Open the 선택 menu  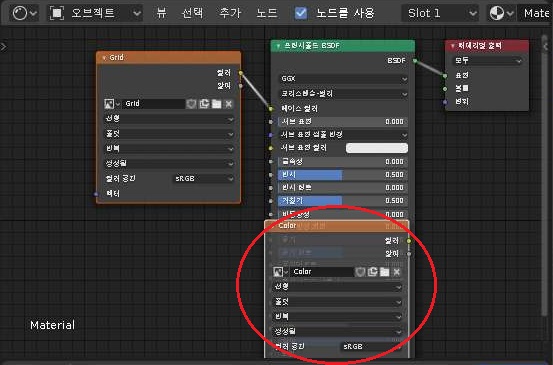tap(192, 13)
